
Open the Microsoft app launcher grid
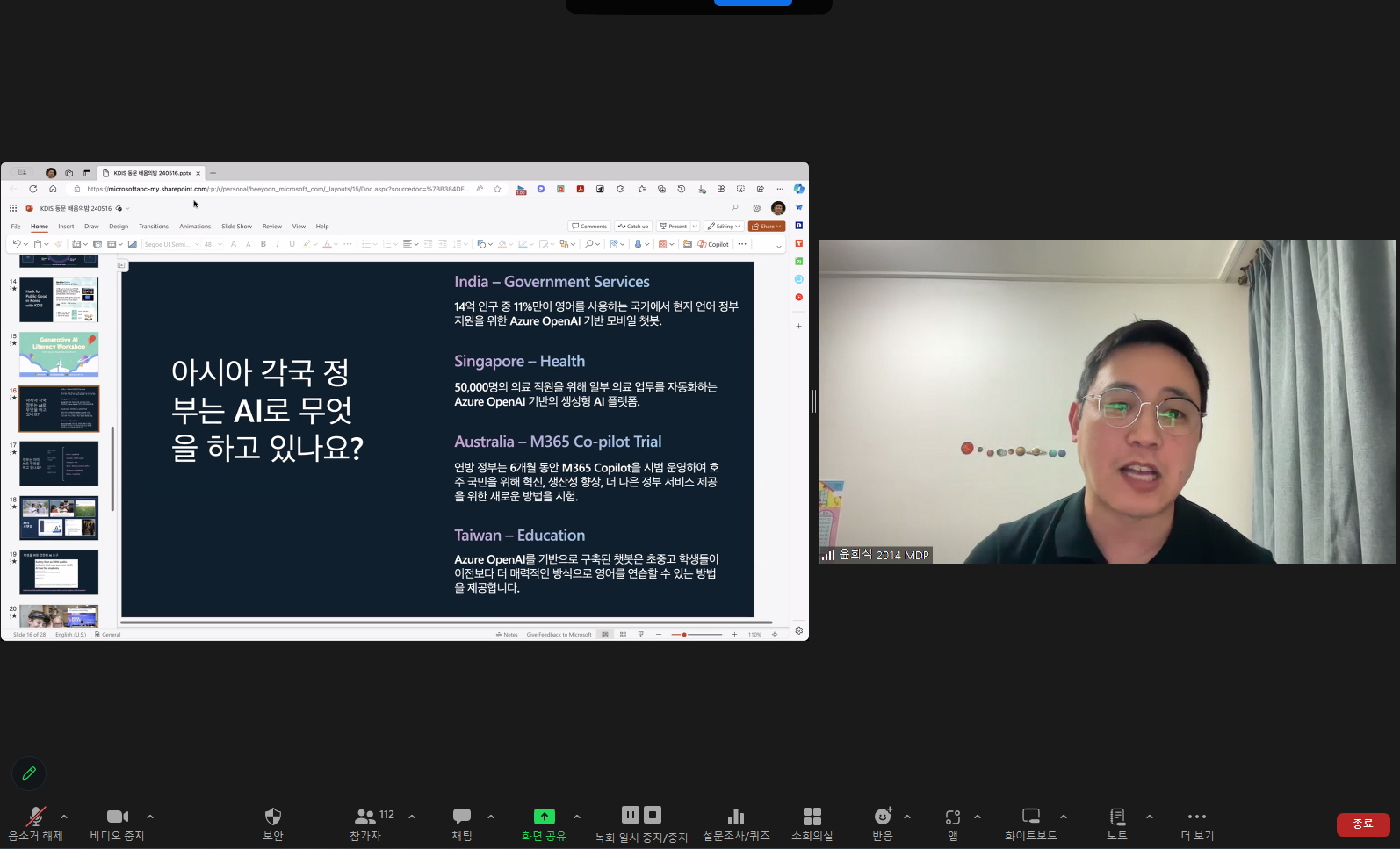pos(13,208)
